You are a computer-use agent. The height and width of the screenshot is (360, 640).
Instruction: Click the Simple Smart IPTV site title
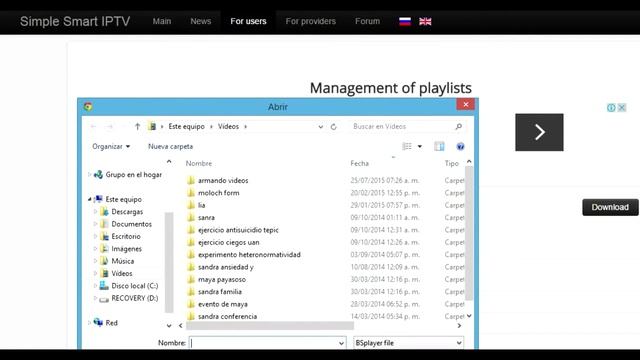pyautogui.click(x=75, y=21)
